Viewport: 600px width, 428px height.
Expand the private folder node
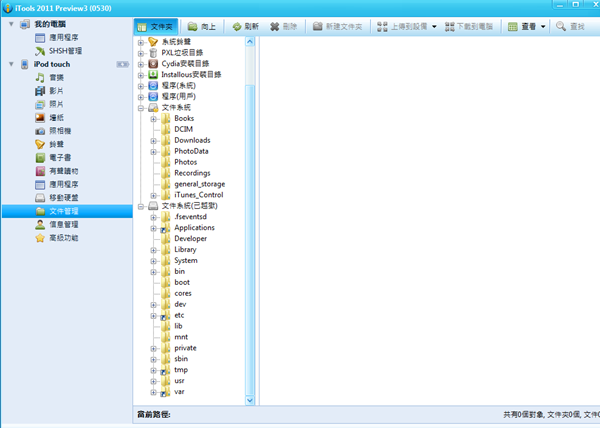coord(153,348)
